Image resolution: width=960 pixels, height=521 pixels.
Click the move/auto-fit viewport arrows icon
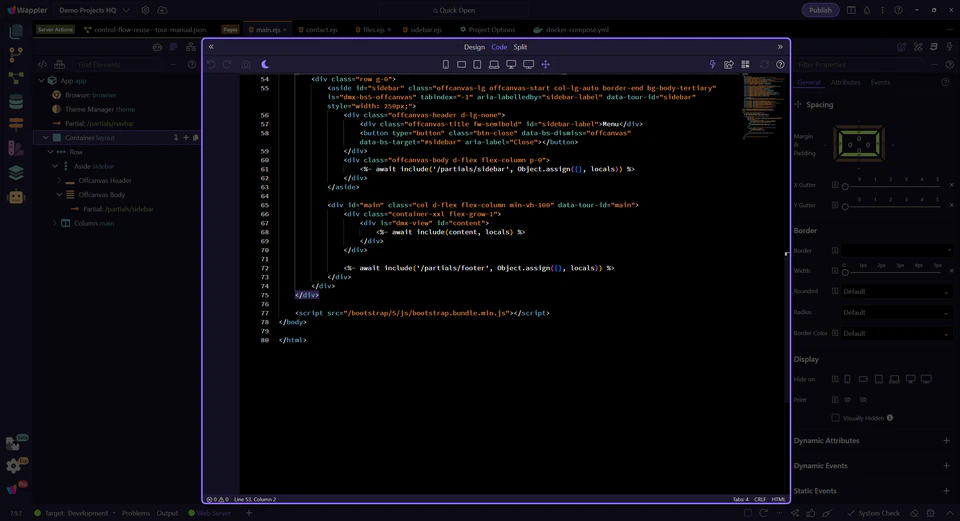546,64
